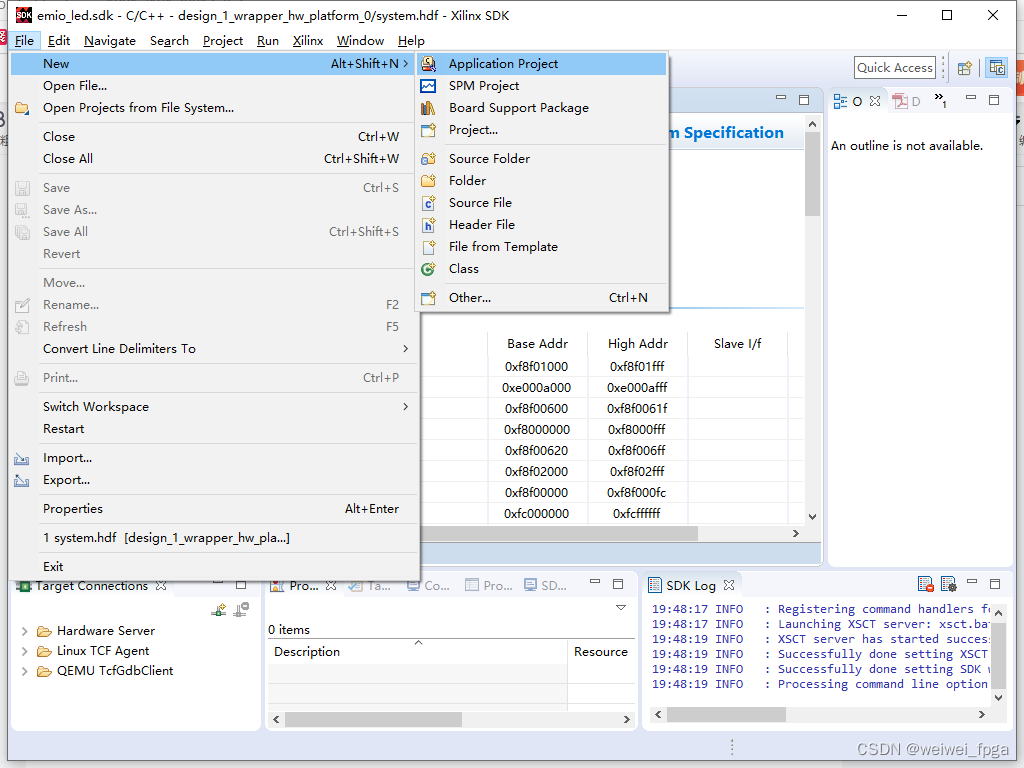
Task: Select Board Support Package entry
Action: point(542,108)
